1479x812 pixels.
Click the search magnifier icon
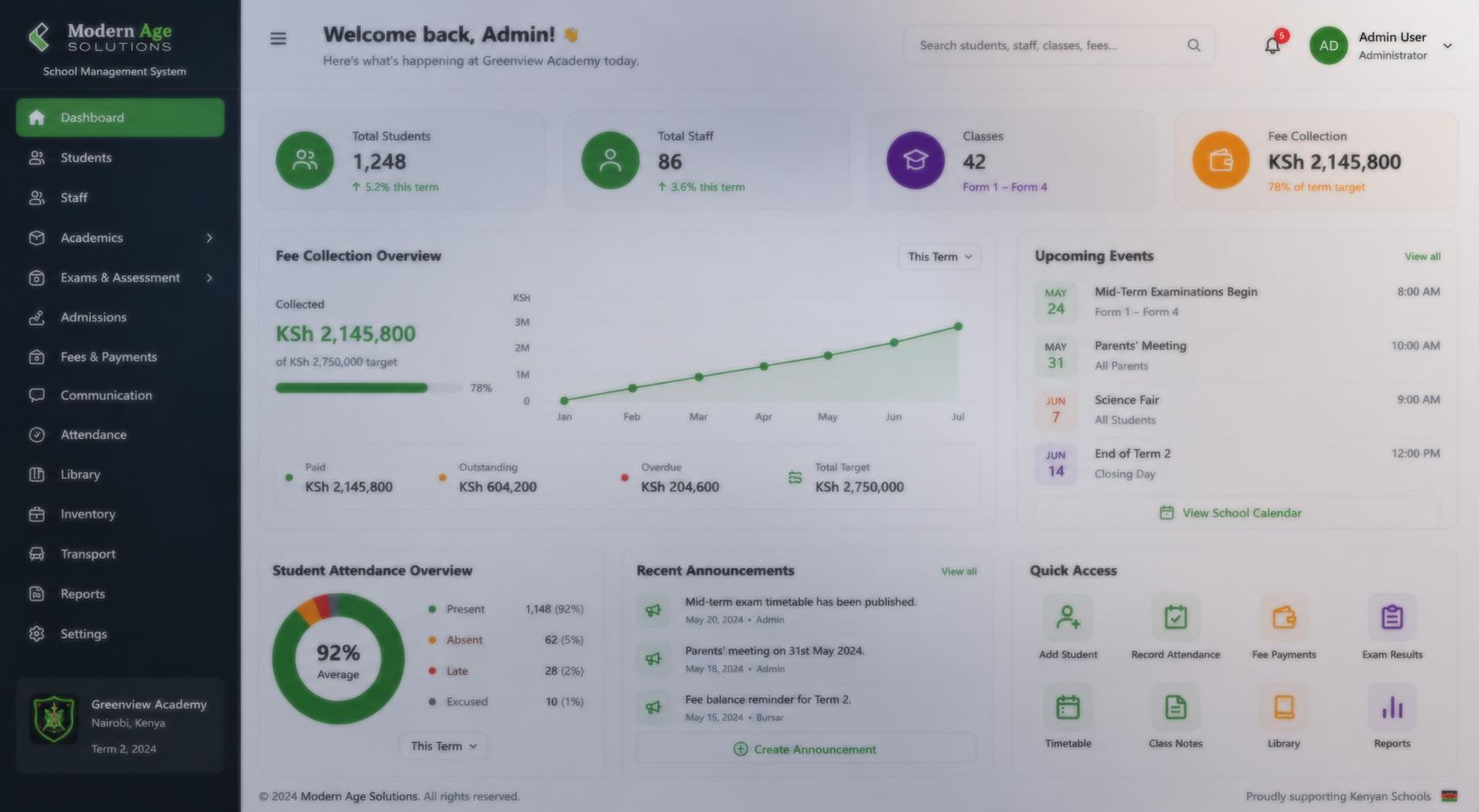coord(1193,45)
